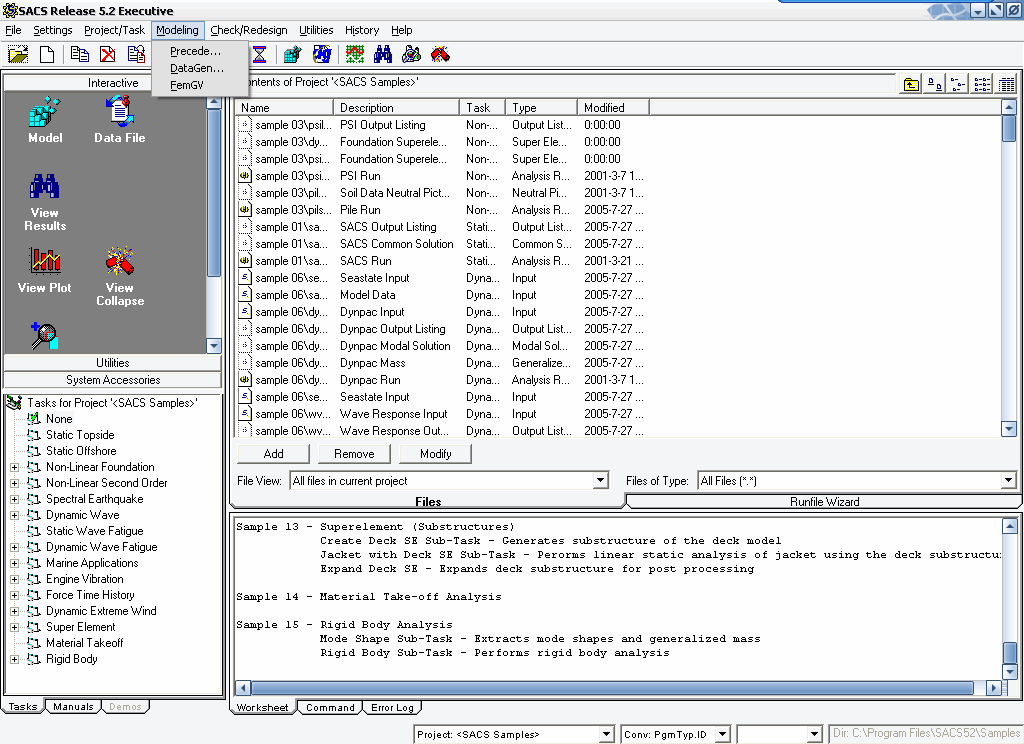Launch the View Collapse dynamite icon
1024x744 pixels.
tap(120, 276)
